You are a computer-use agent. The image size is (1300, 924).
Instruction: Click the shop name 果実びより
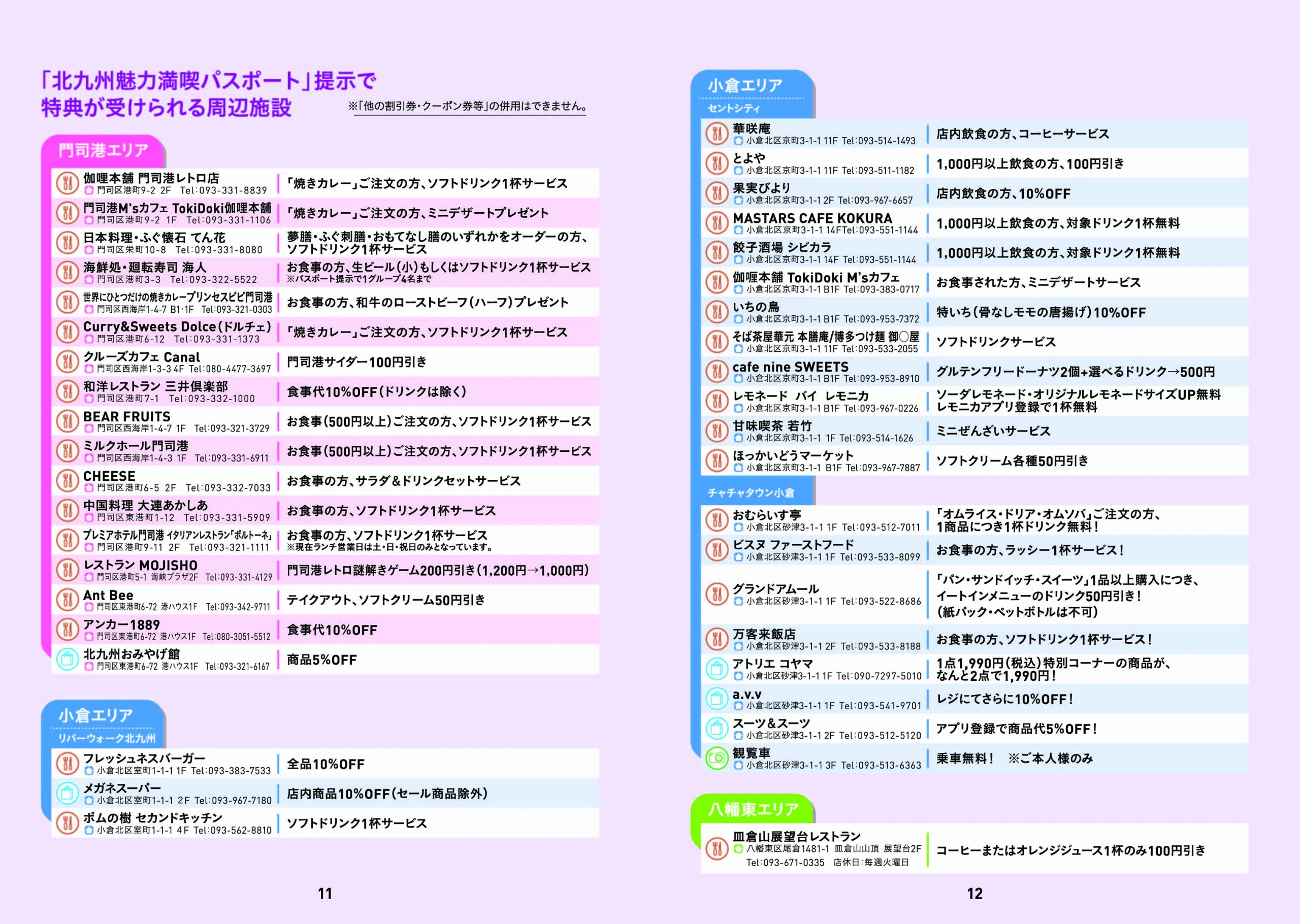pyautogui.click(x=762, y=188)
